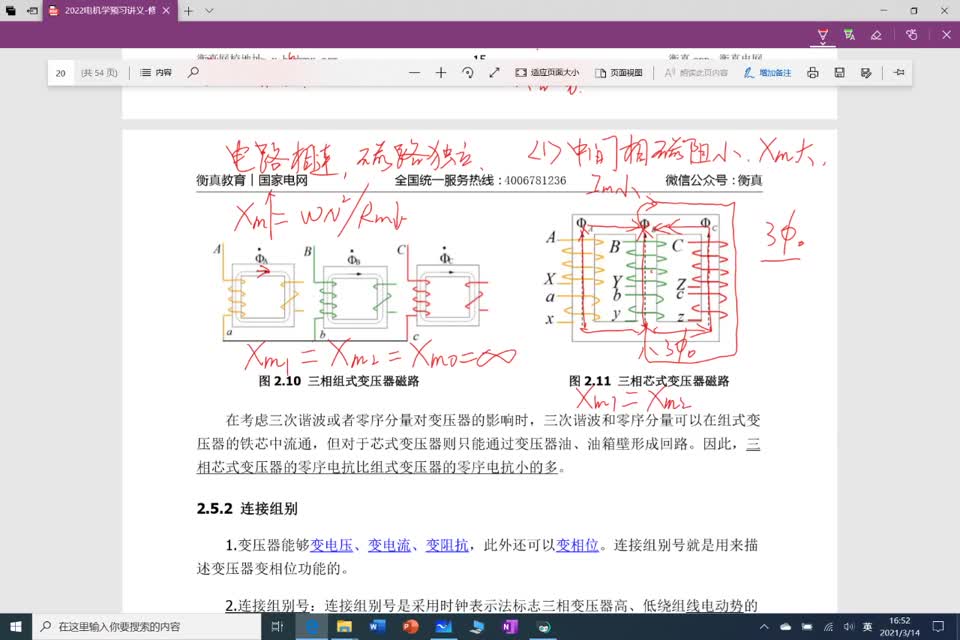
Task: Set current tabs aside
Action: coord(32,10)
